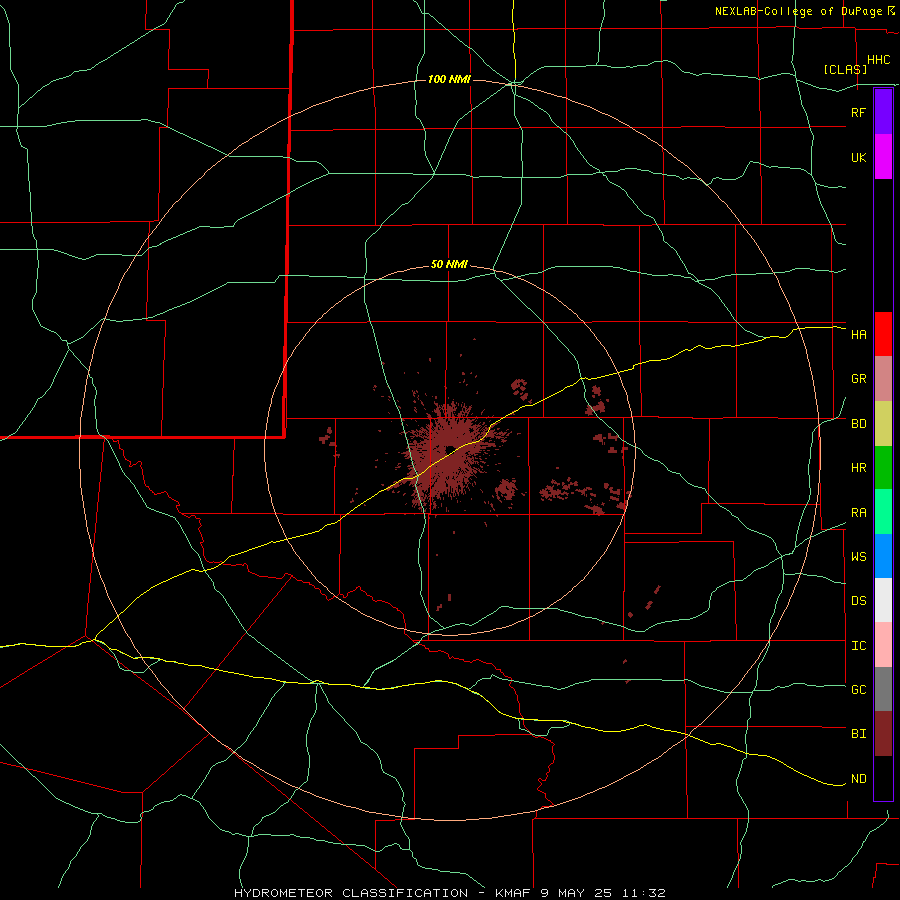The height and width of the screenshot is (900, 900).
Task: Click the blue WS legend swatch
Action: pyautogui.click(x=883, y=556)
